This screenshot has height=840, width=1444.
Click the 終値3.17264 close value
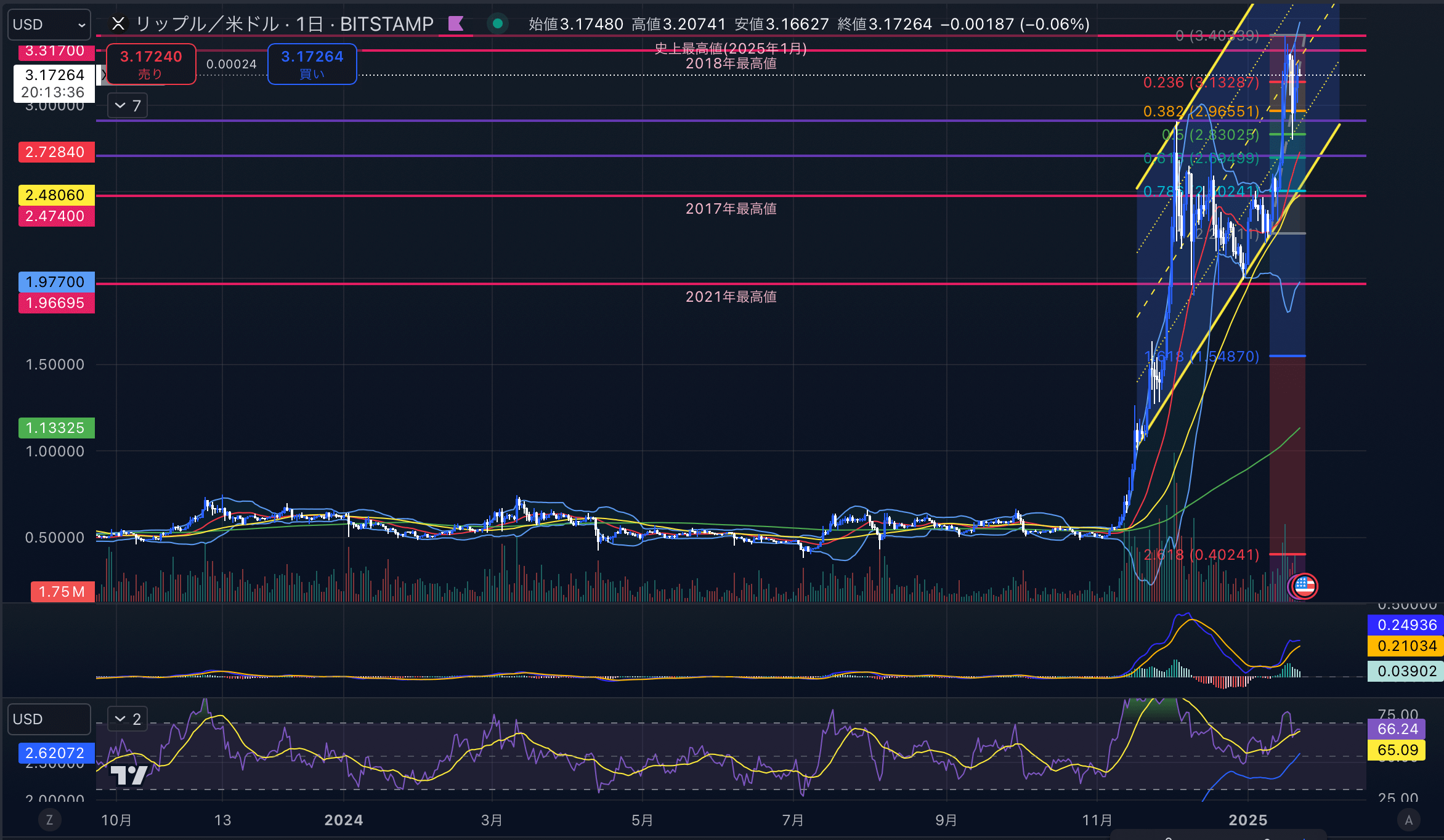(x=885, y=24)
